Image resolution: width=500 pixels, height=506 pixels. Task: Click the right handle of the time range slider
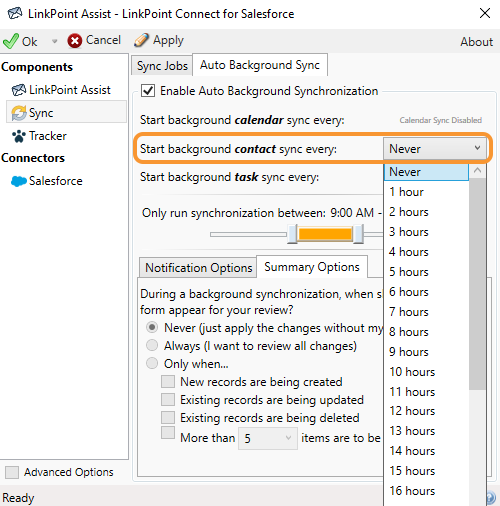[358, 234]
